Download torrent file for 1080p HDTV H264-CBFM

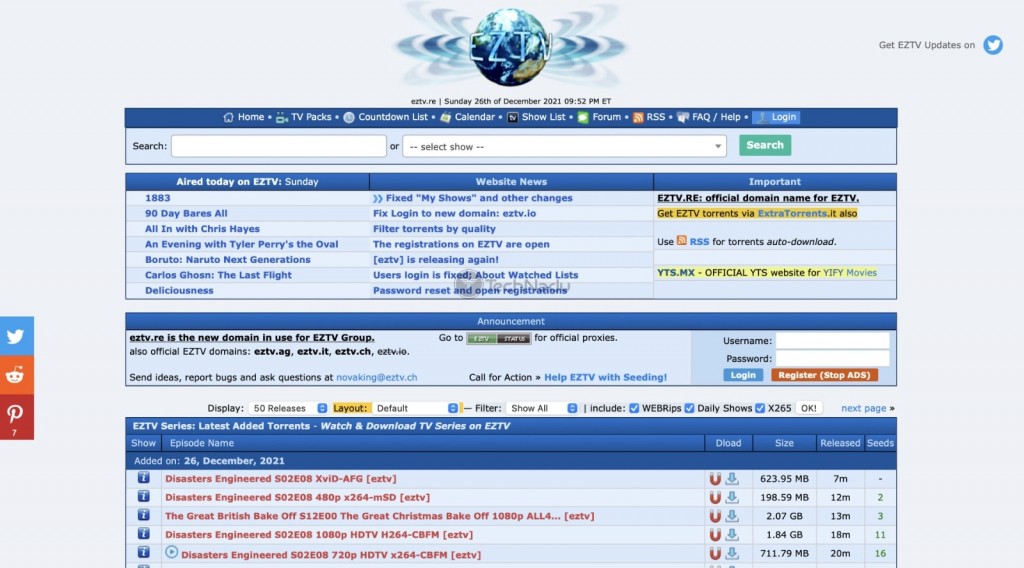click(x=732, y=535)
